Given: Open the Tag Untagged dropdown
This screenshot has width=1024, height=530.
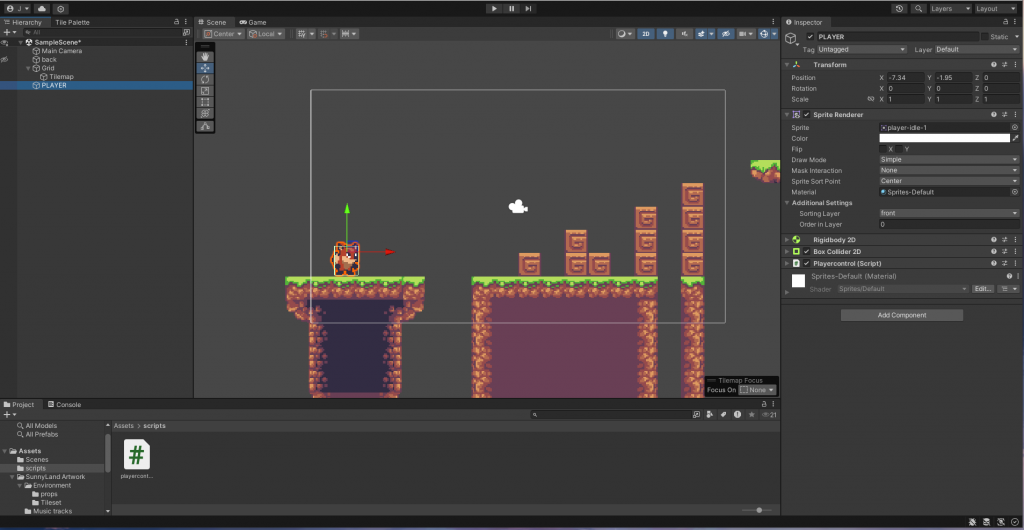Looking at the screenshot, I should tap(862, 50).
